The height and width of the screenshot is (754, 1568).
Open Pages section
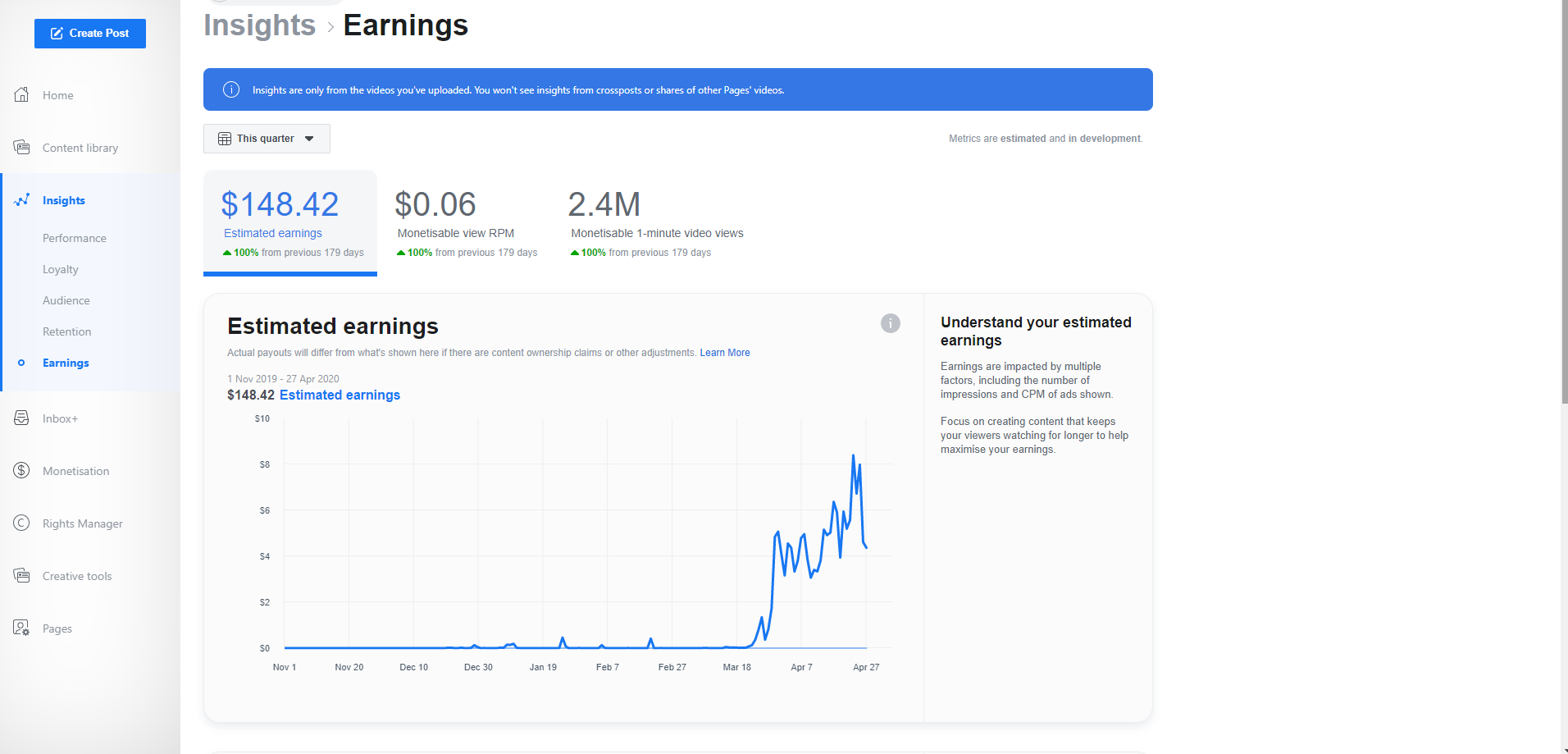57,628
